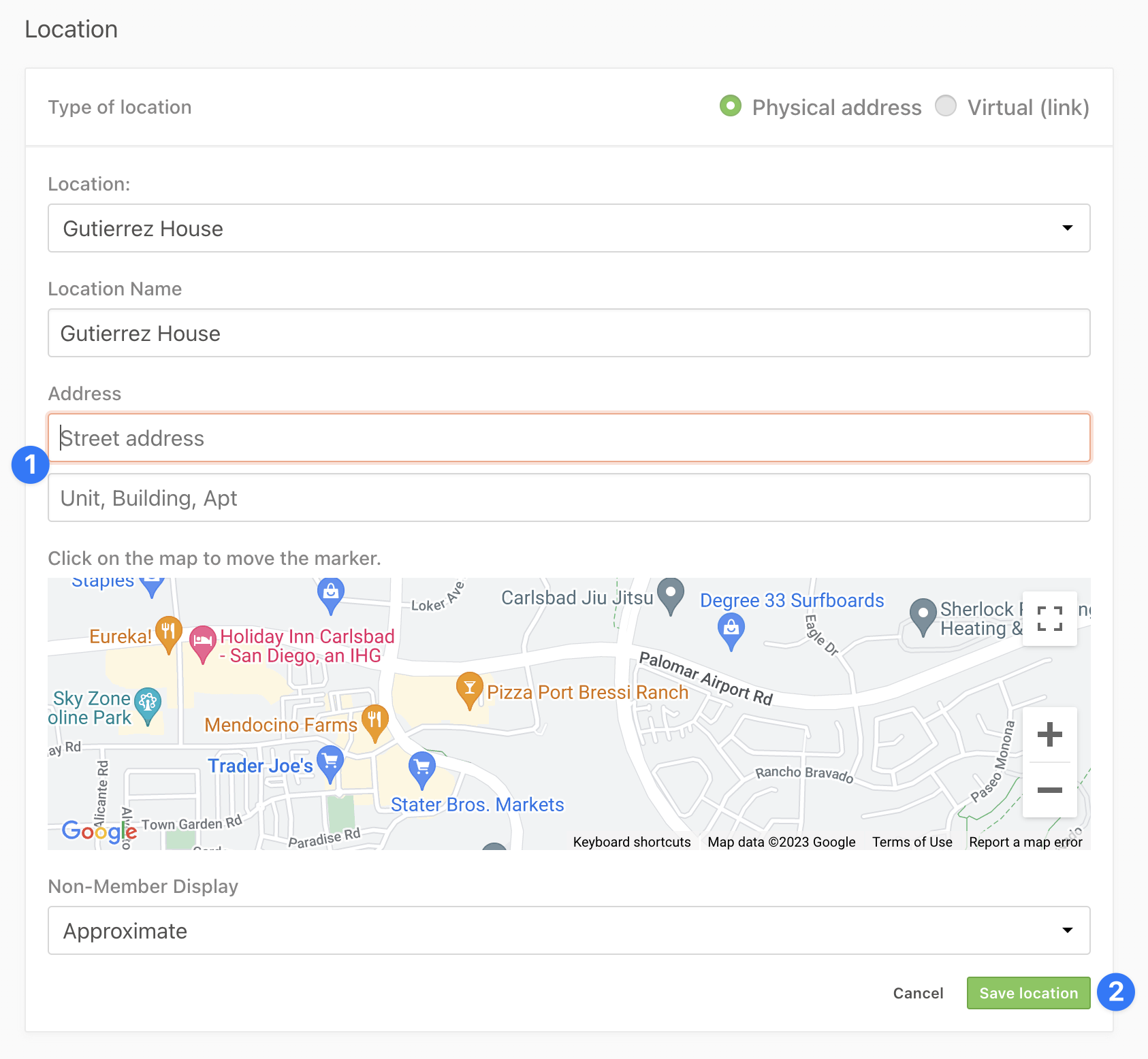Click Report a map error link
The width and height of the screenshot is (1148, 1059).
click(x=1025, y=842)
